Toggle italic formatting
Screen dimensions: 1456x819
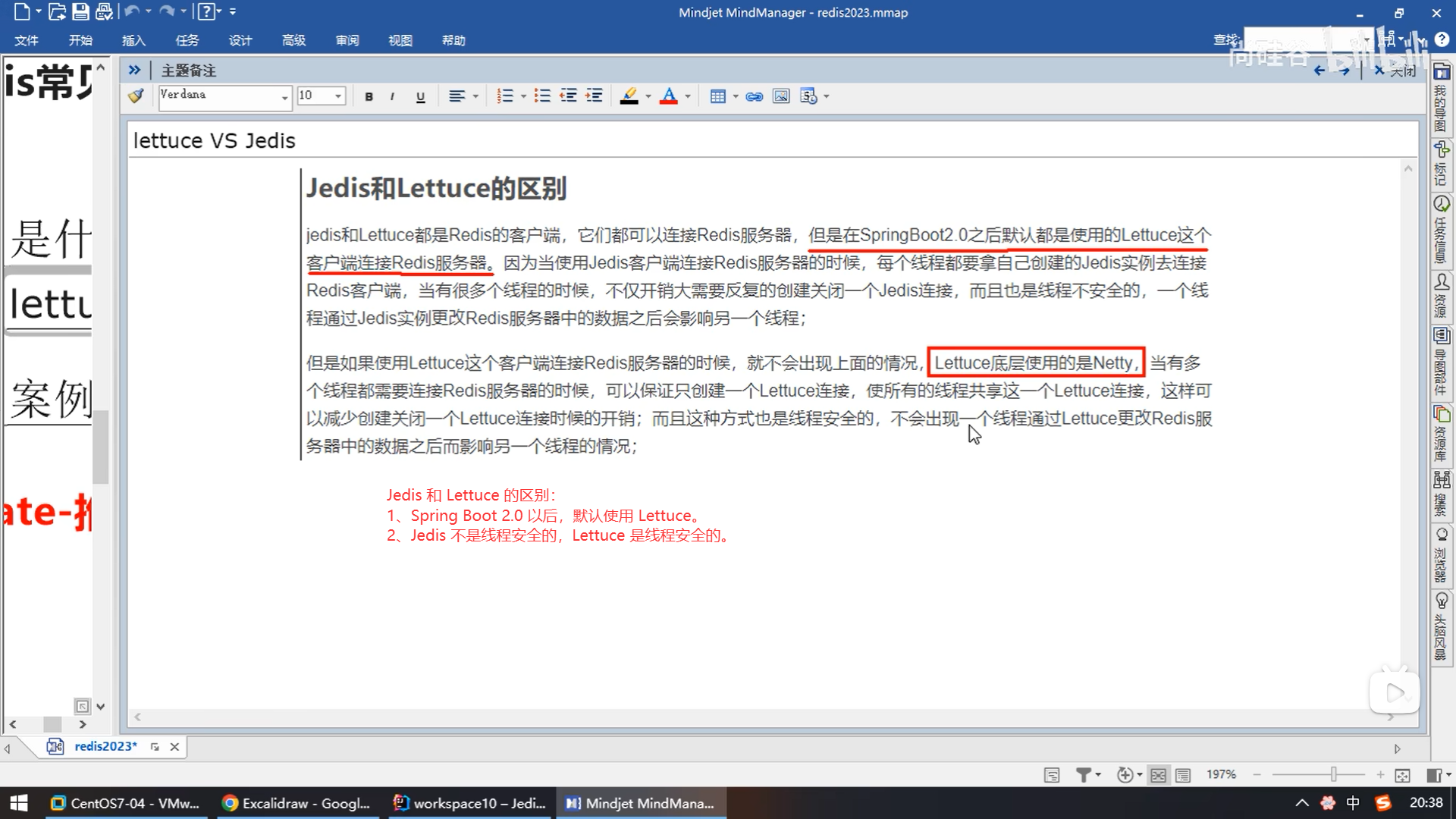392,96
